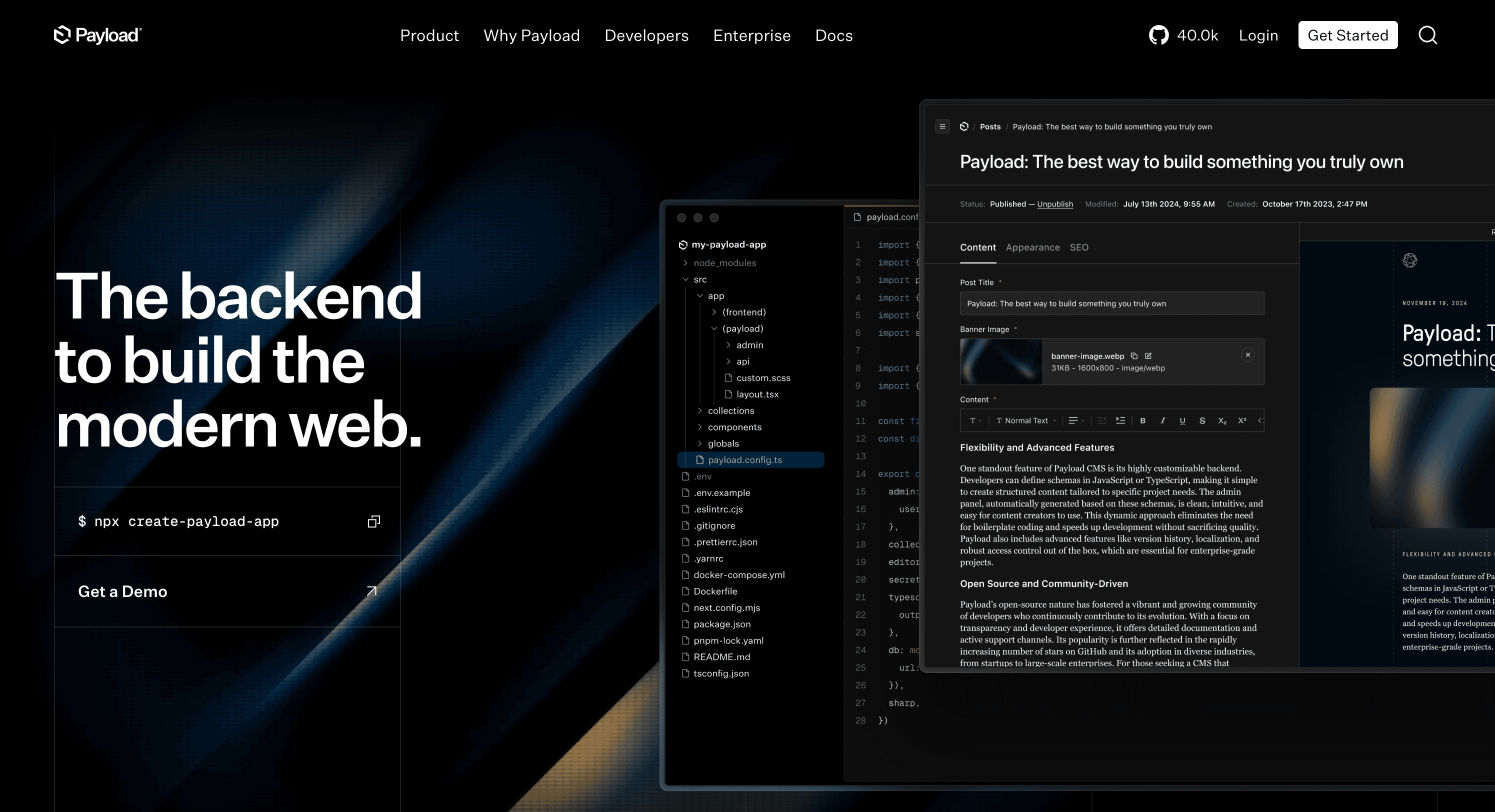Click the copy icon beside banner-image.webp

1134,356
